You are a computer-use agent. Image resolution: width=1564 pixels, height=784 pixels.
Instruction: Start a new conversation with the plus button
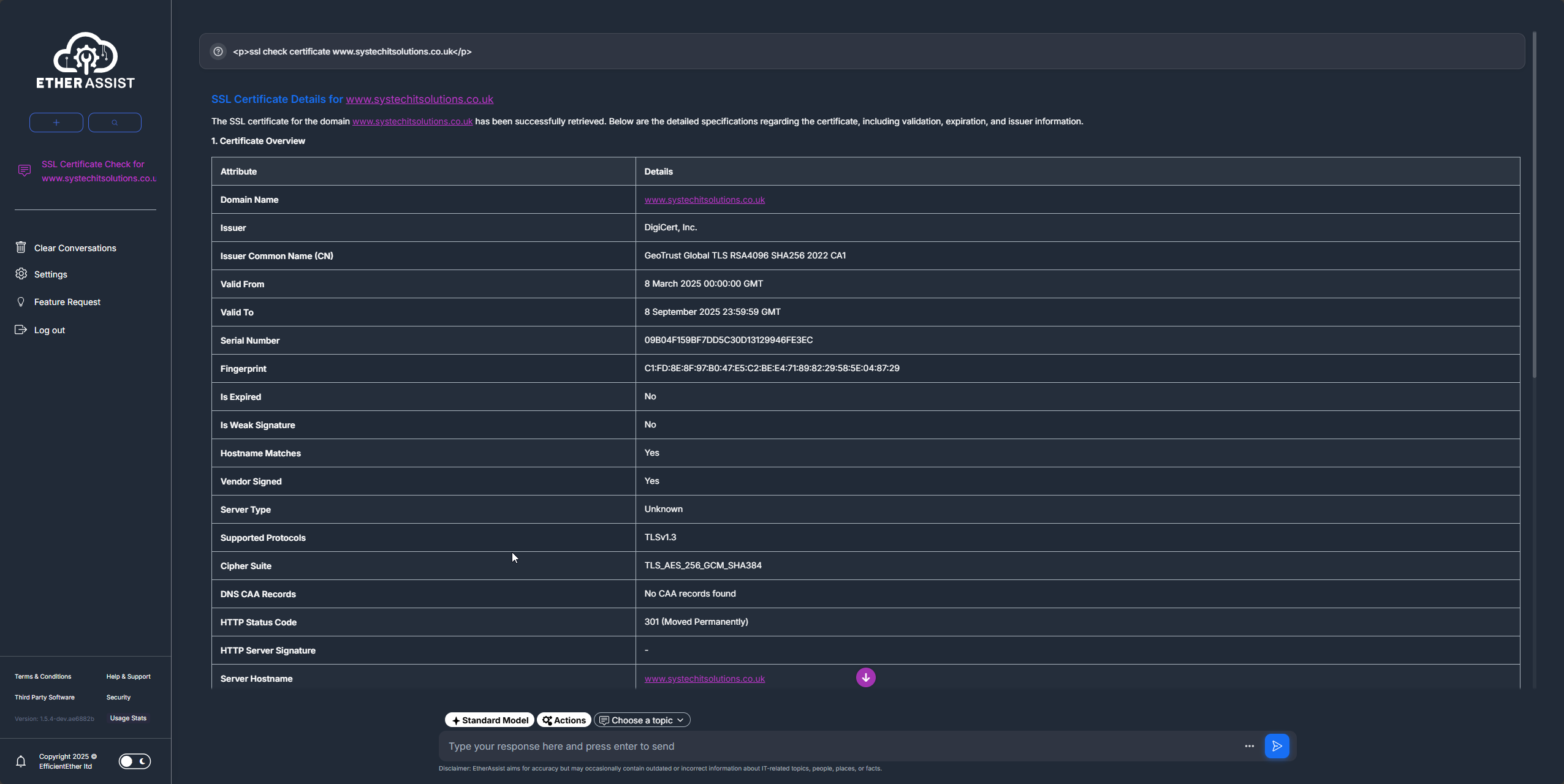pos(56,123)
